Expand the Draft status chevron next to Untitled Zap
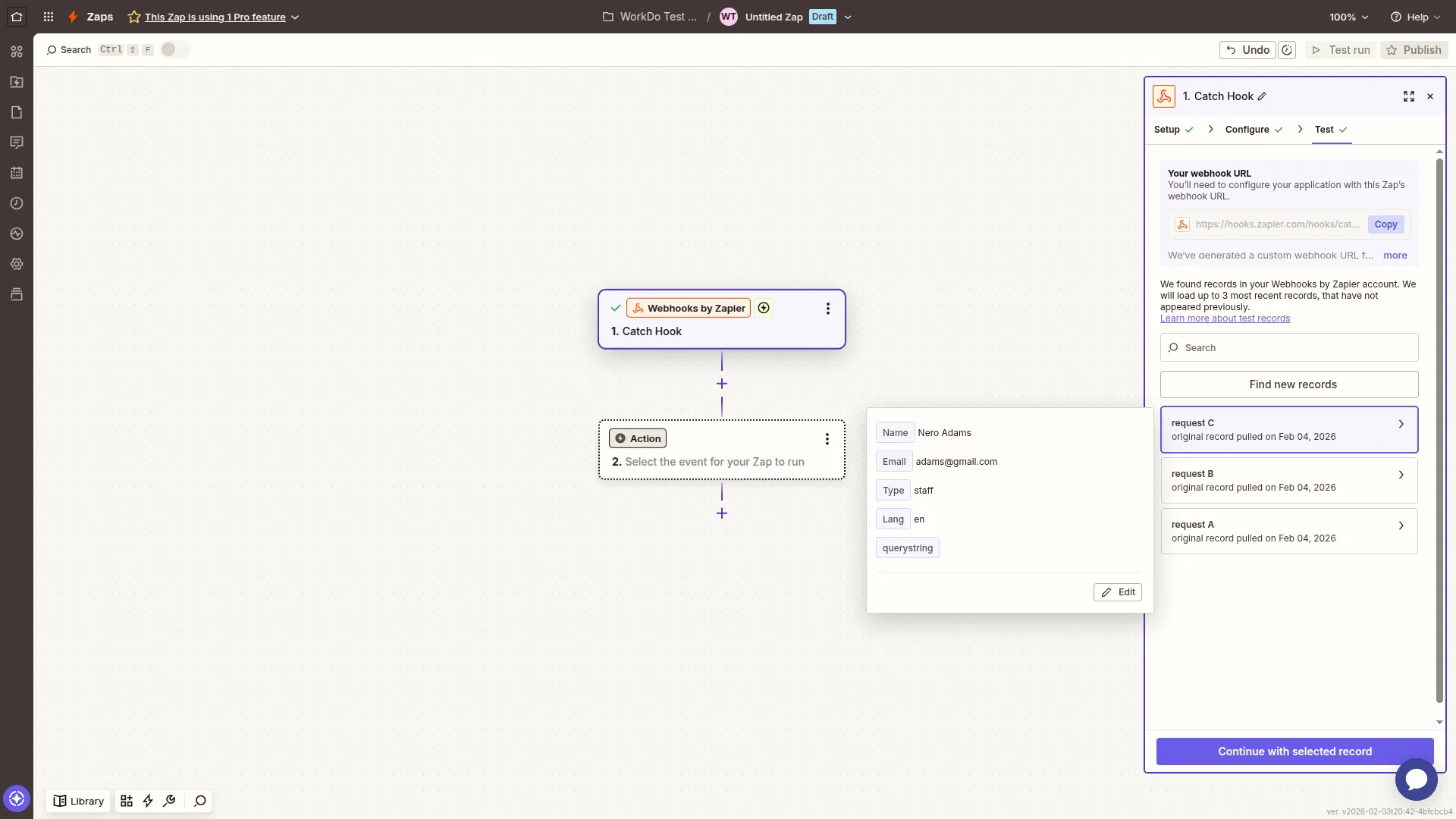This screenshot has width=1456, height=819. point(849,17)
